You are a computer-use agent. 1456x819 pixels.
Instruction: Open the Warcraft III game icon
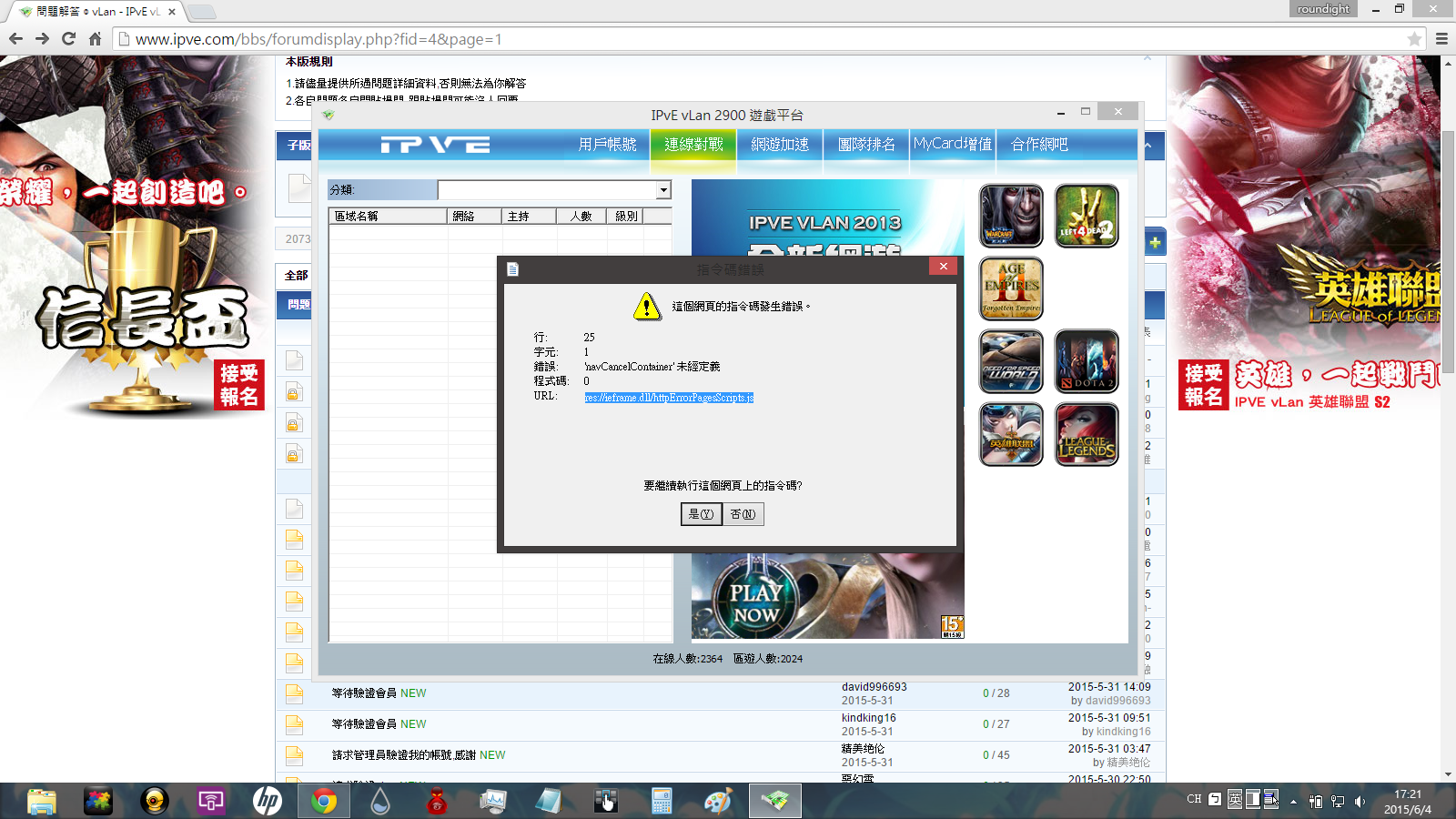pyautogui.click(x=1011, y=216)
